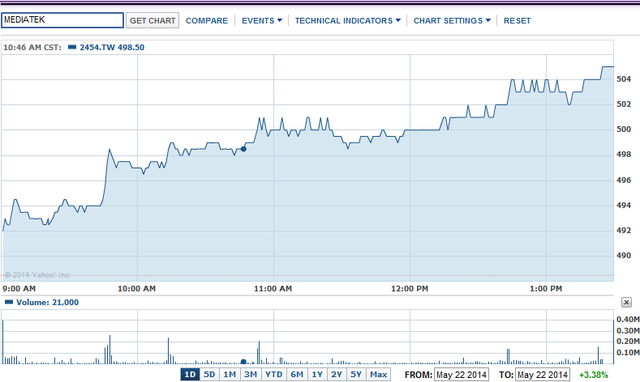This screenshot has width=640, height=382.
Task: Click RESET to restore the chart
Action: 517,21
